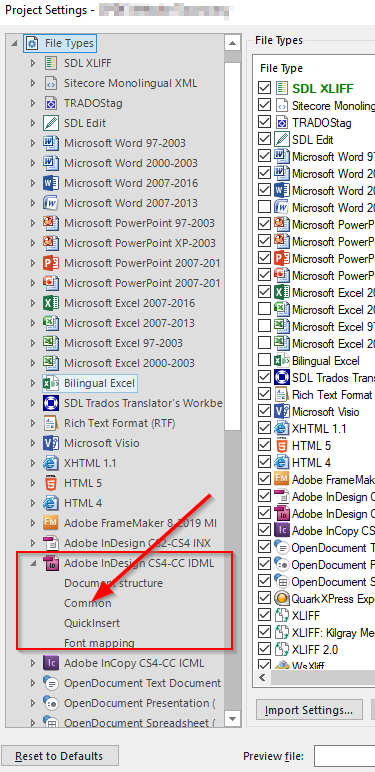Select the SDL Edit pencil icon in tree
The height and width of the screenshot is (772, 375).
(x=50, y=123)
